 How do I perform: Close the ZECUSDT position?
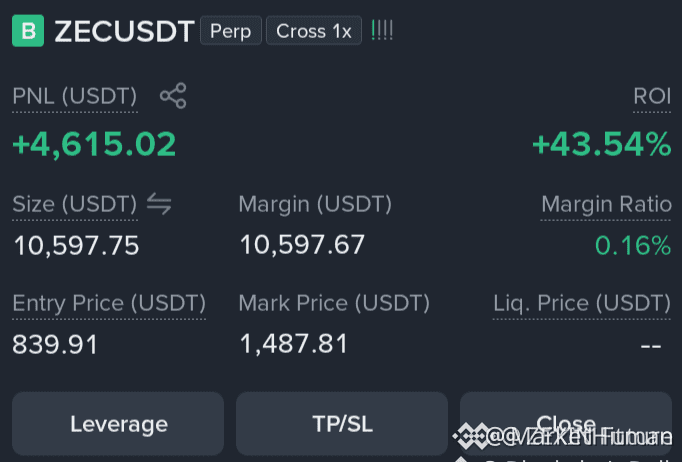(566, 424)
